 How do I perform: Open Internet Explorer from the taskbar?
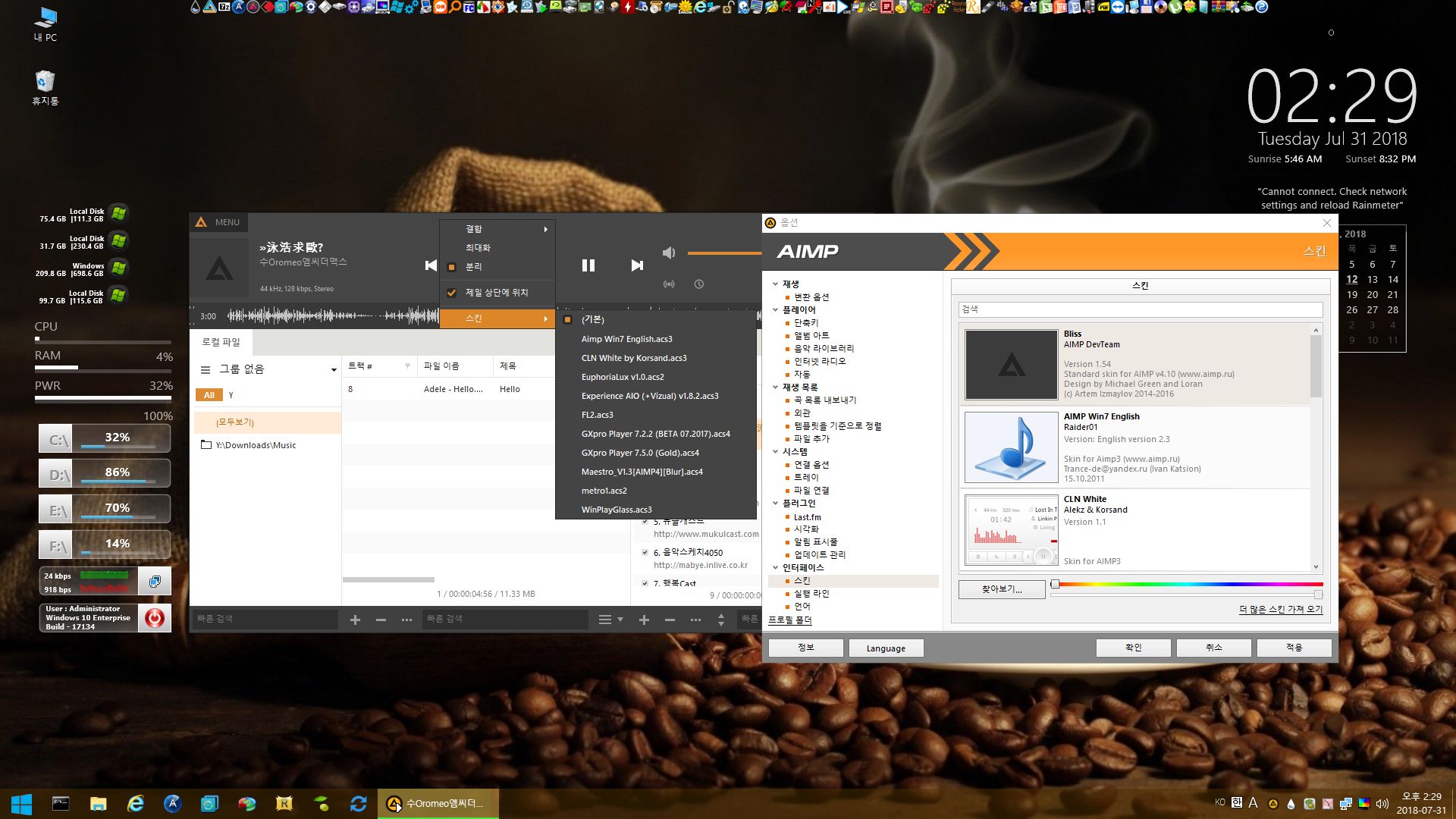click(x=136, y=804)
